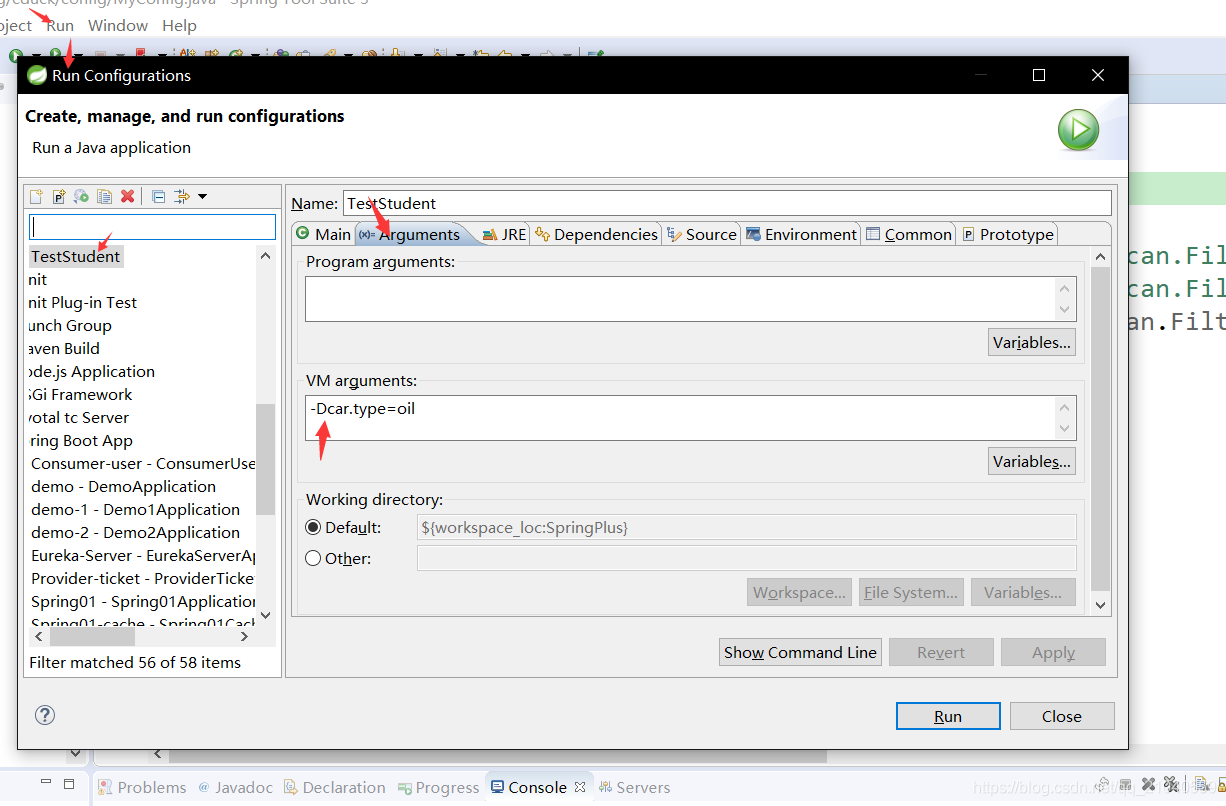
Task: Open the Servers view tab
Action: tap(634, 787)
